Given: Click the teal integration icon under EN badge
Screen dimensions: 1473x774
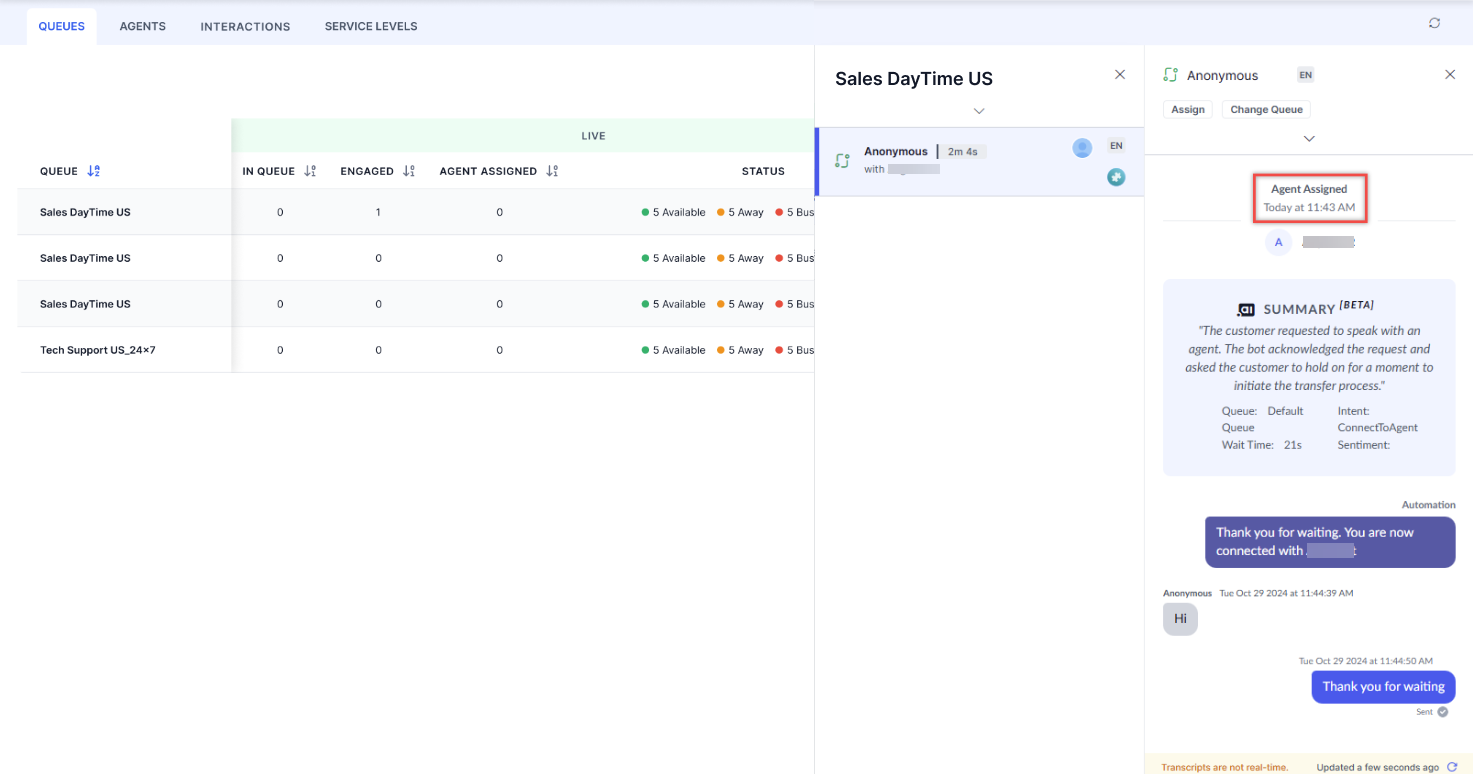Looking at the screenshot, I should 1116,177.
